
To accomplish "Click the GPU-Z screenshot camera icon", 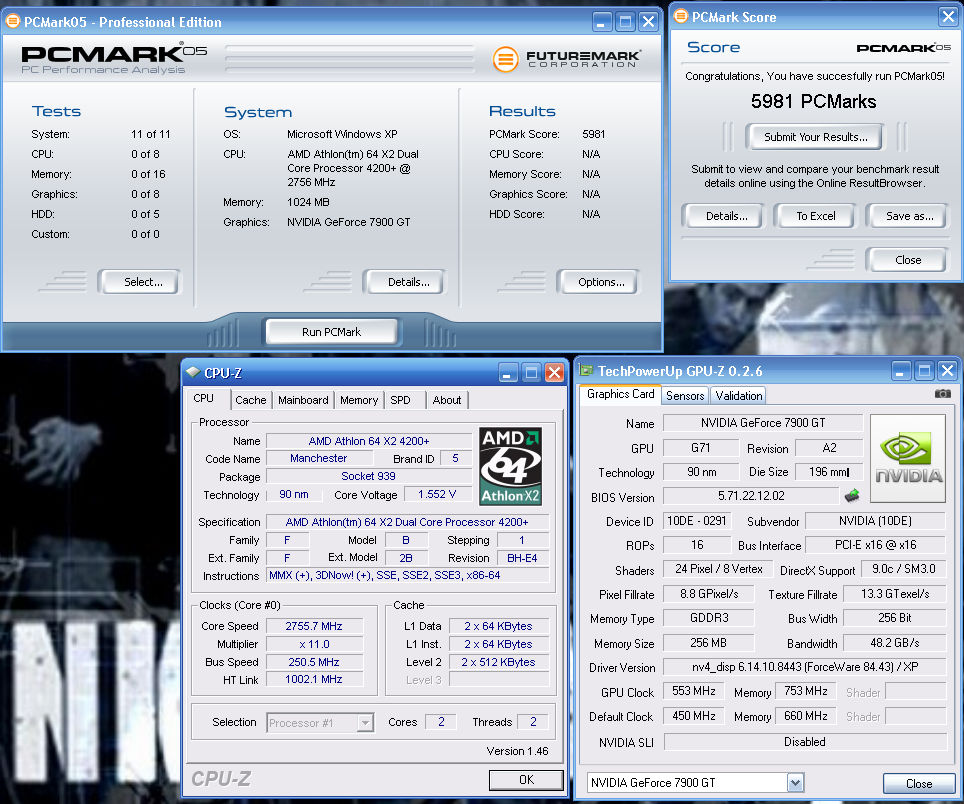I will tap(942, 393).
